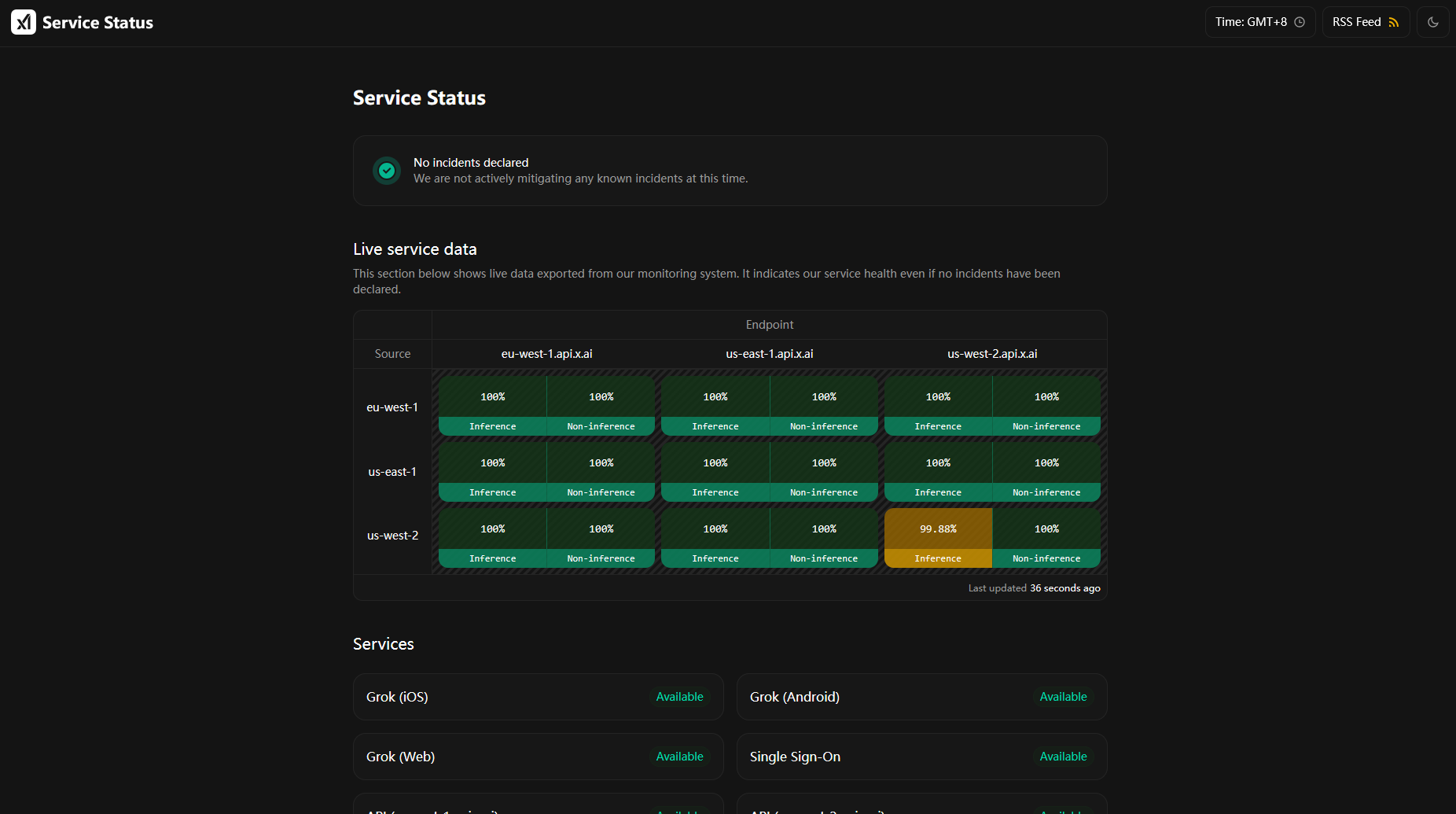Click eu-west-1 row Inference cell under eu-west-1.api.x.ai
The width and height of the screenshot is (1456, 814).
(493, 406)
